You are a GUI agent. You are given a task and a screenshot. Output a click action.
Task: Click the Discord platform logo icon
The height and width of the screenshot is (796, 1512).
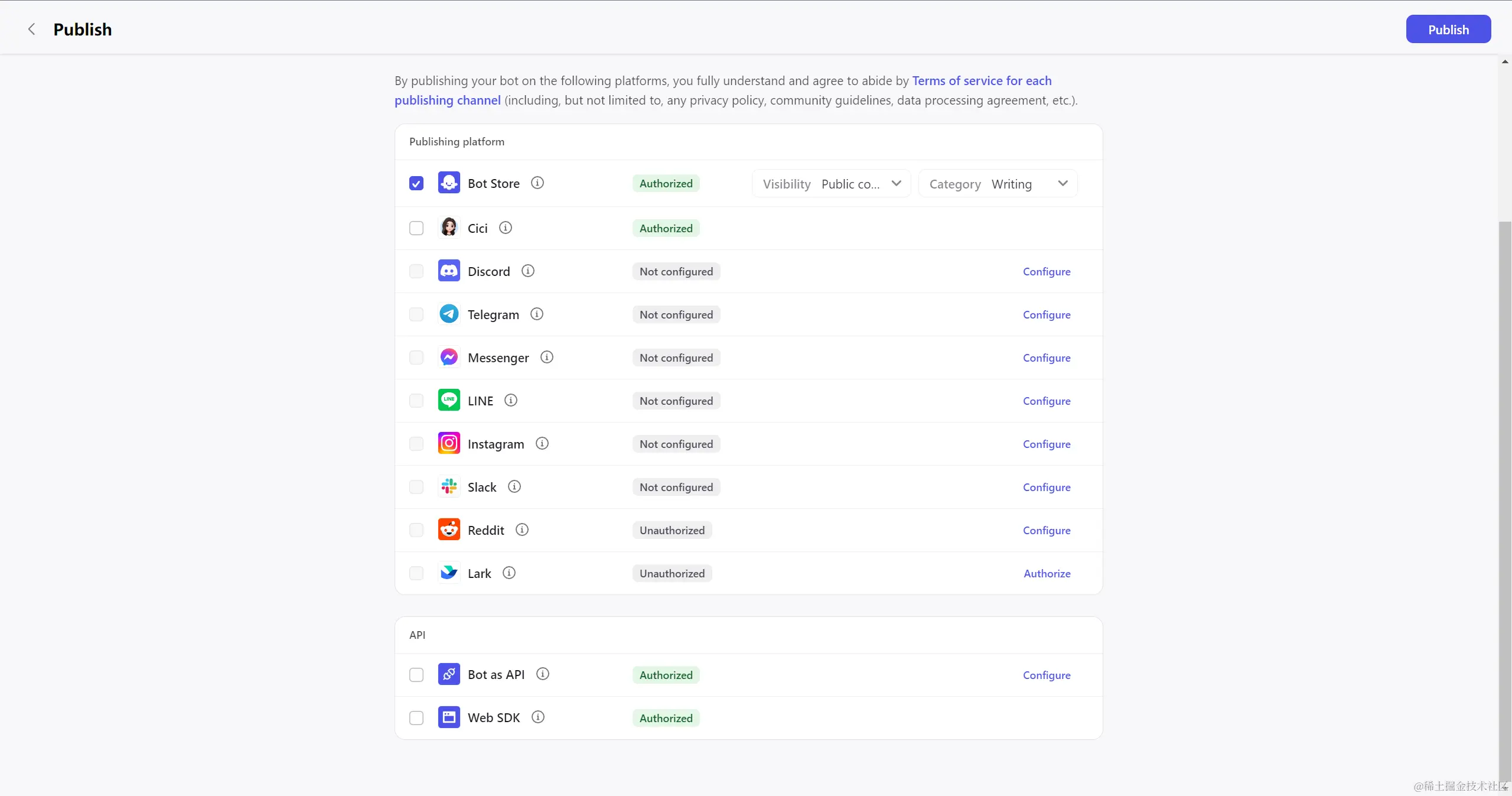click(449, 271)
